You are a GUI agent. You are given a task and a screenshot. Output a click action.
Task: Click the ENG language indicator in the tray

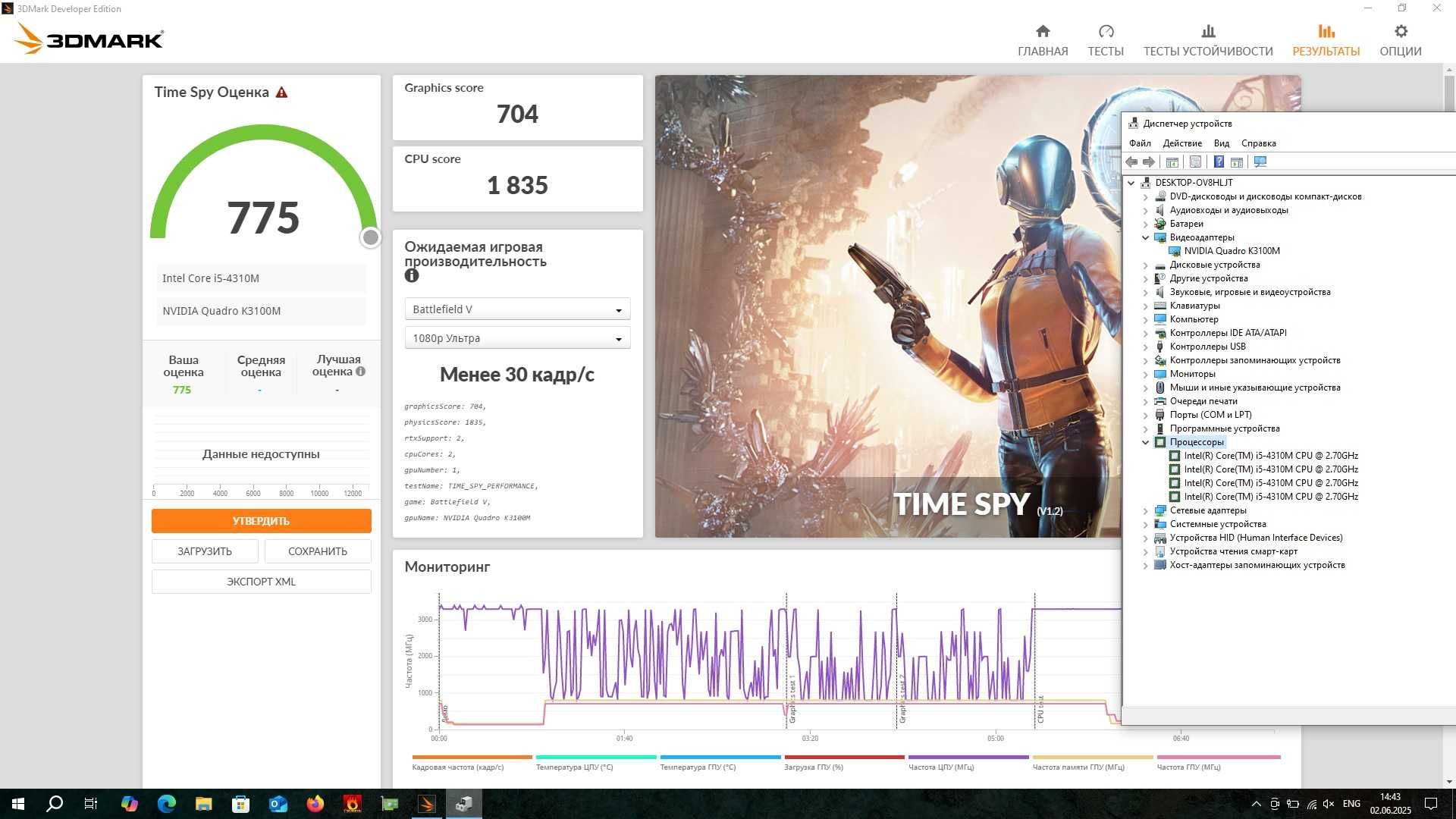click(1351, 804)
